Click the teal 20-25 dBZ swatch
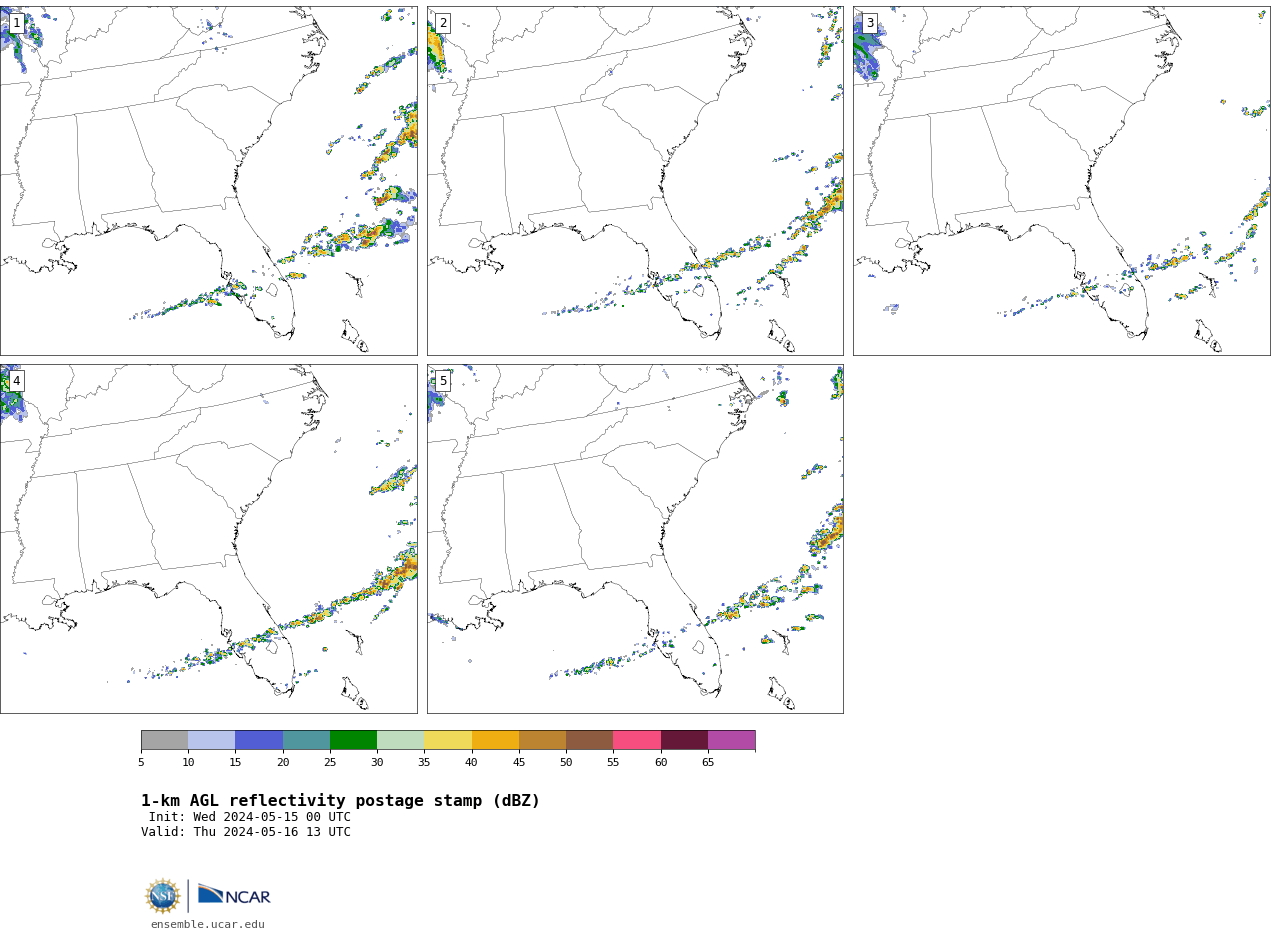Image resolution: width=1280 pixels, height=936 pixels. [x=306, y=740]
